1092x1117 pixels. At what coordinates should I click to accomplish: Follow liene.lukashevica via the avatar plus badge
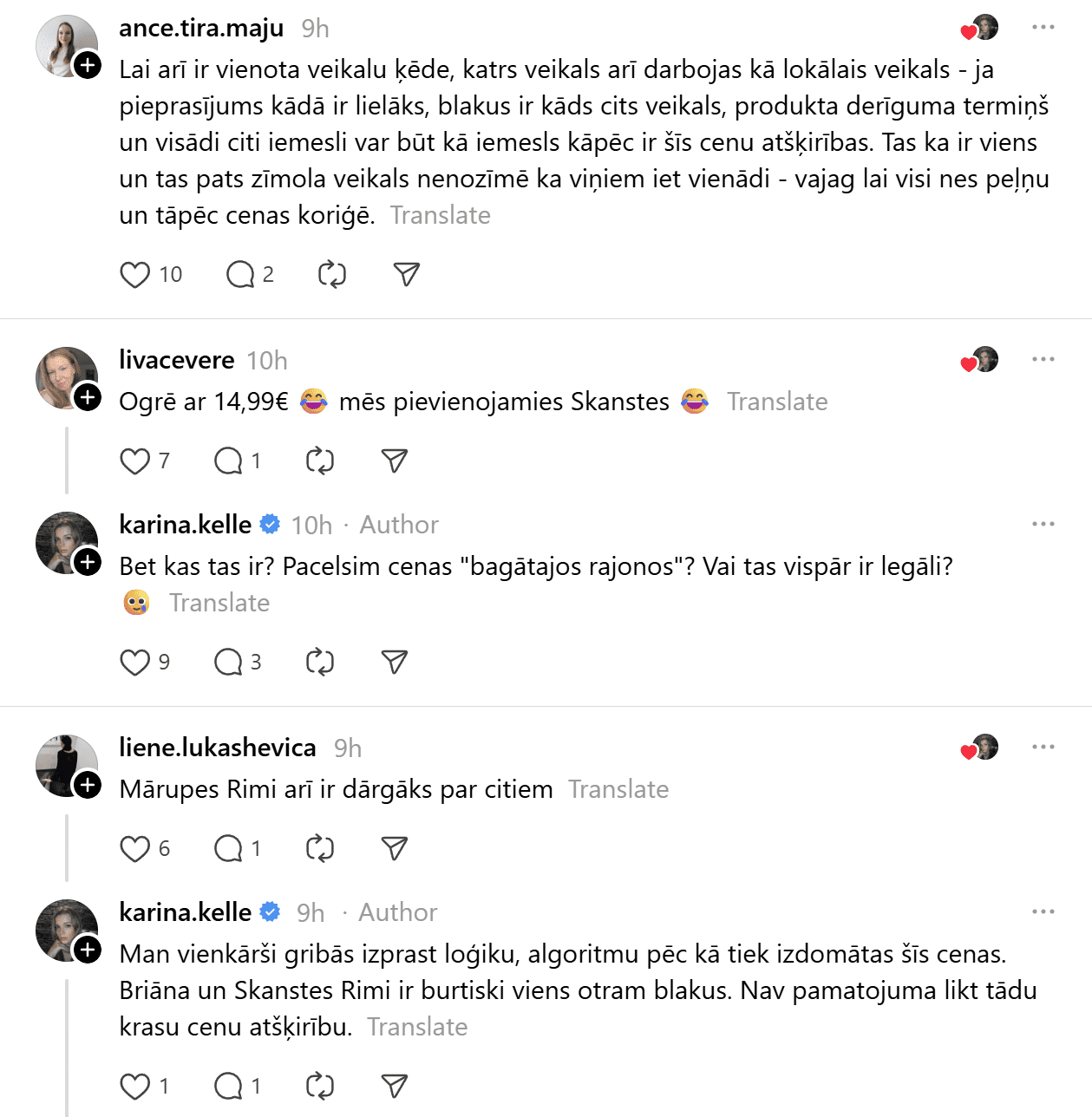[88, 785]
